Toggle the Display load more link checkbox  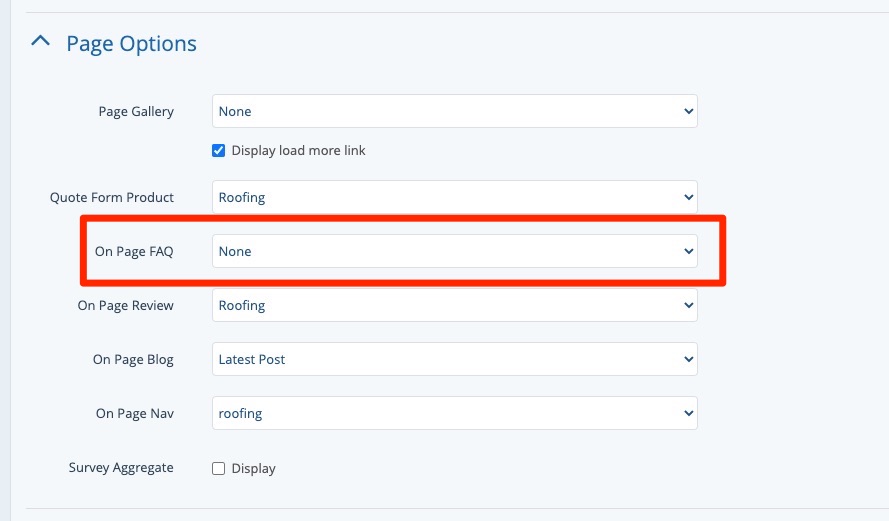click(x=219, y=151)
